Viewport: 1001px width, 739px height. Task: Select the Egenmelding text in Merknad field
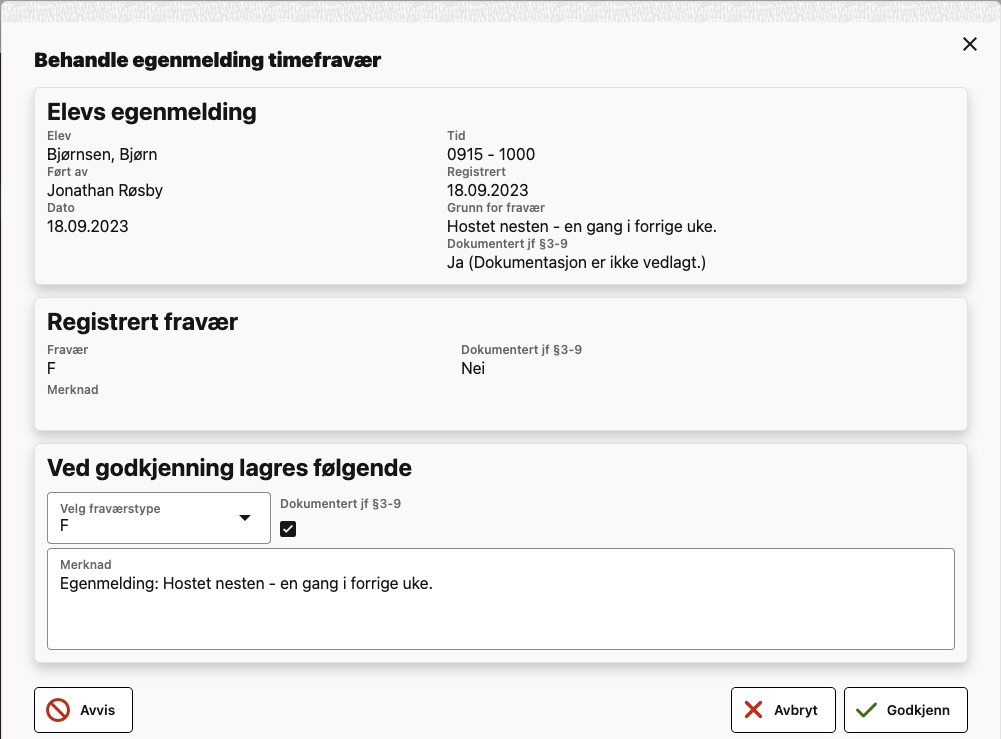245,583
